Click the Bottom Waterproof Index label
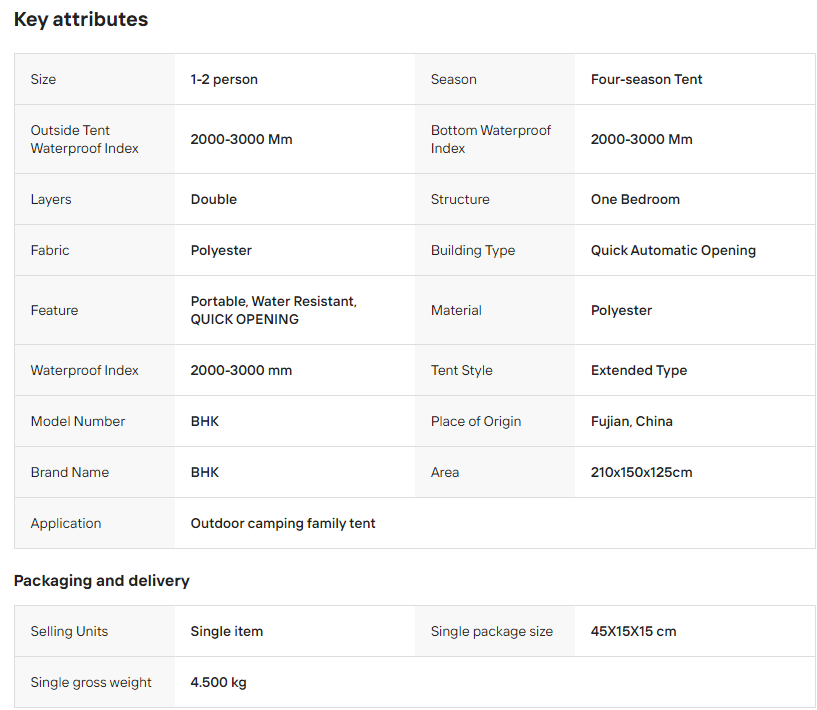The width and height of the screenshot is (817, 710). point(490,139)
